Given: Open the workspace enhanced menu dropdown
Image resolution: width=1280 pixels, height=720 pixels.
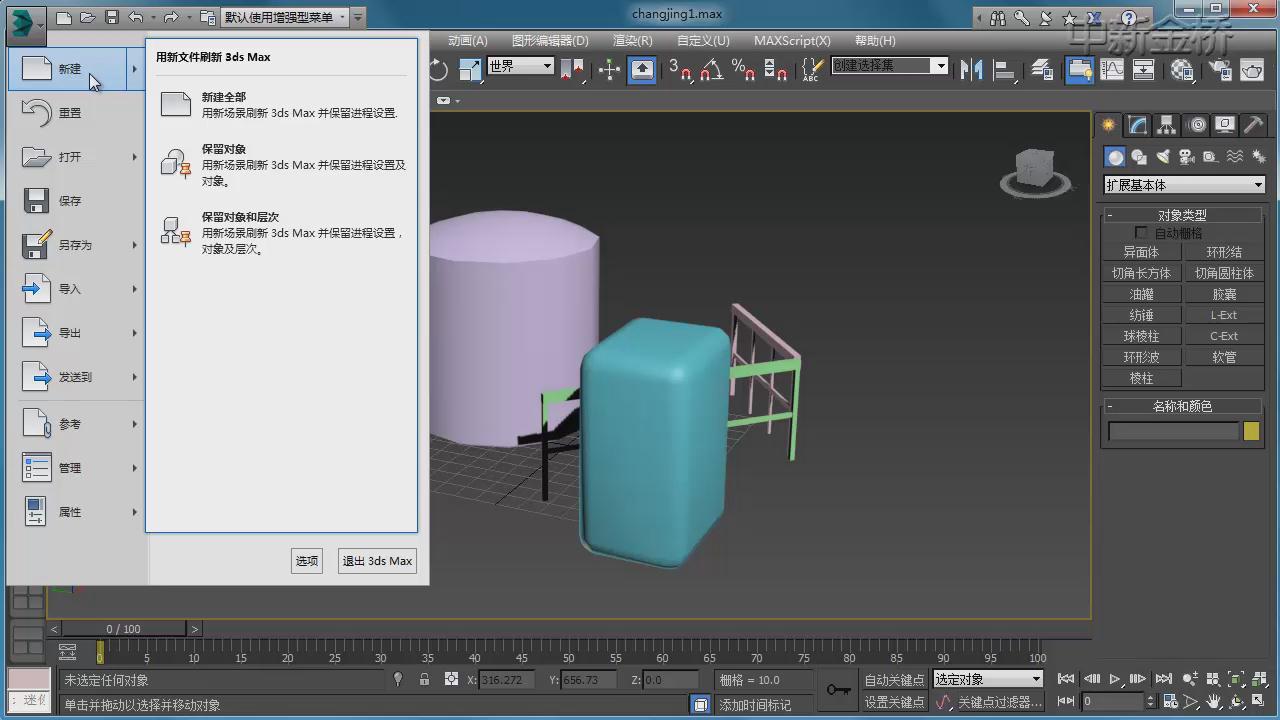Looking at the screenshot, I should click(285, 17).
